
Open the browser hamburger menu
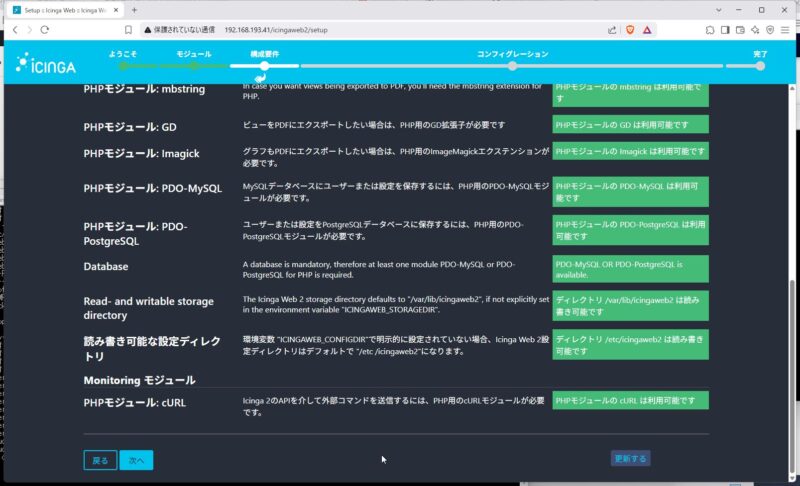(785, 30)
